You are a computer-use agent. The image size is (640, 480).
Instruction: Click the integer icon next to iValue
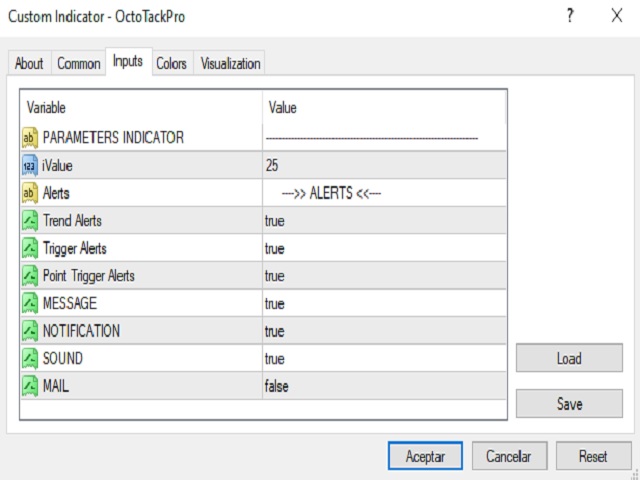tap(30, 165)
